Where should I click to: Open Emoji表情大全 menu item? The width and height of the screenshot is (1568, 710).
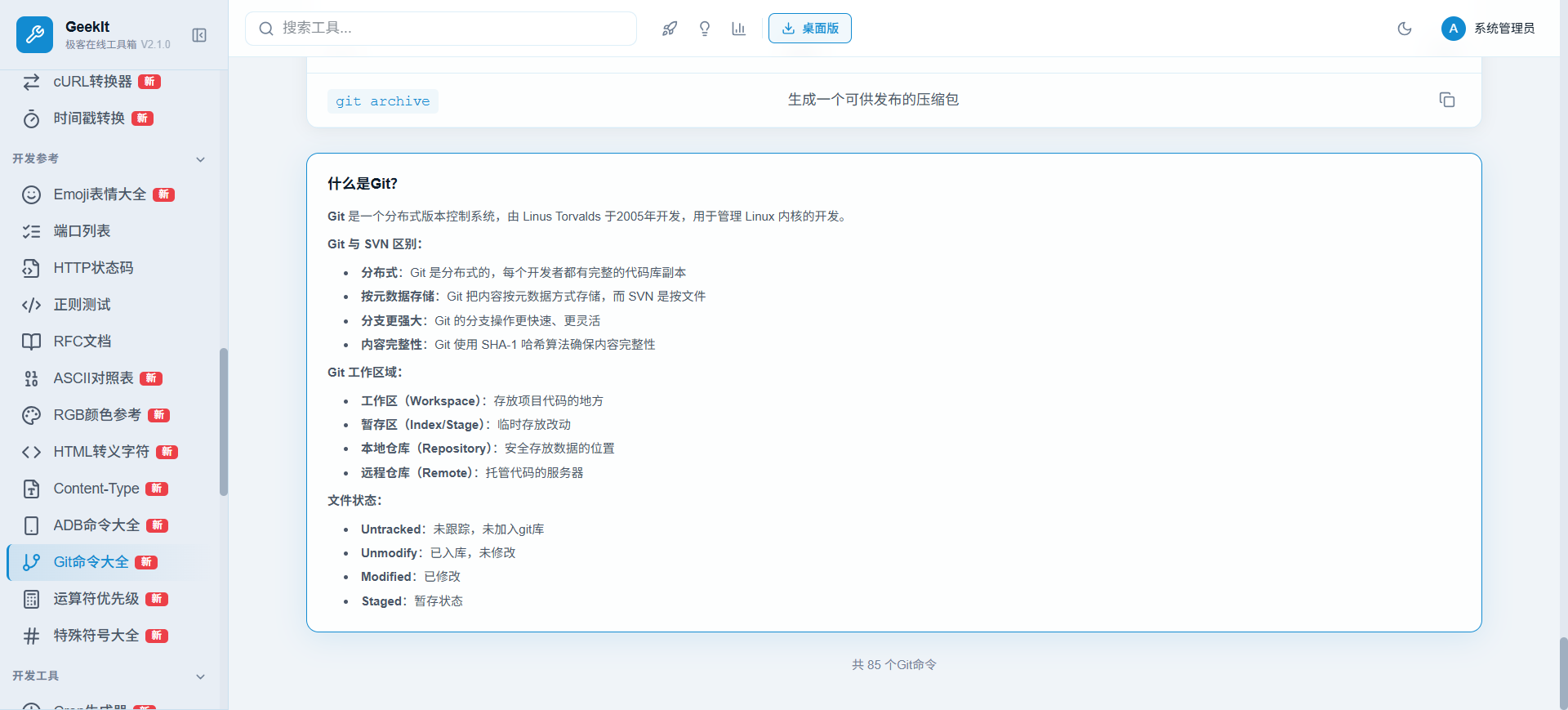click(x=109, y=194)
